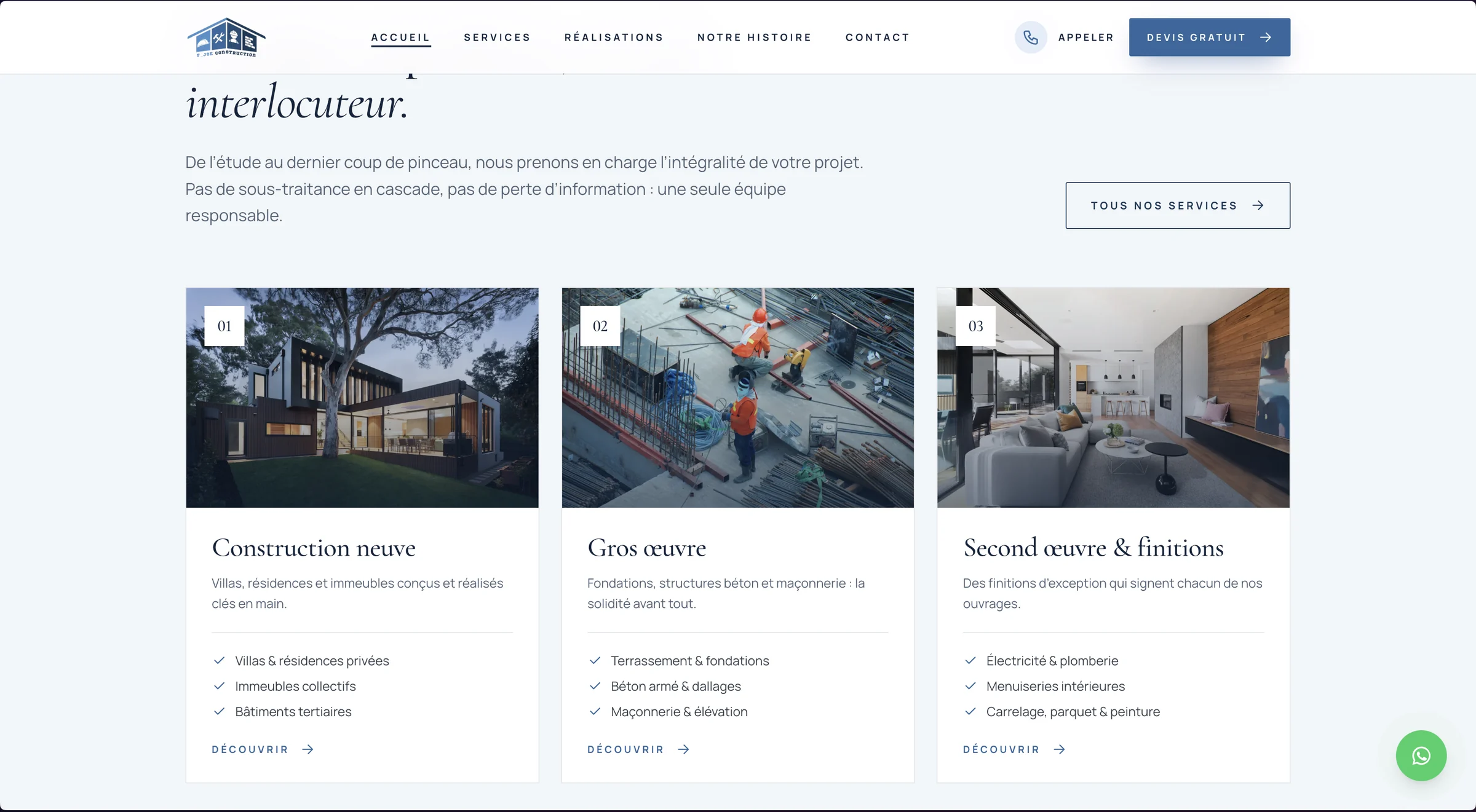
Task: Click the Joe Construction logo
Action: 226,37
